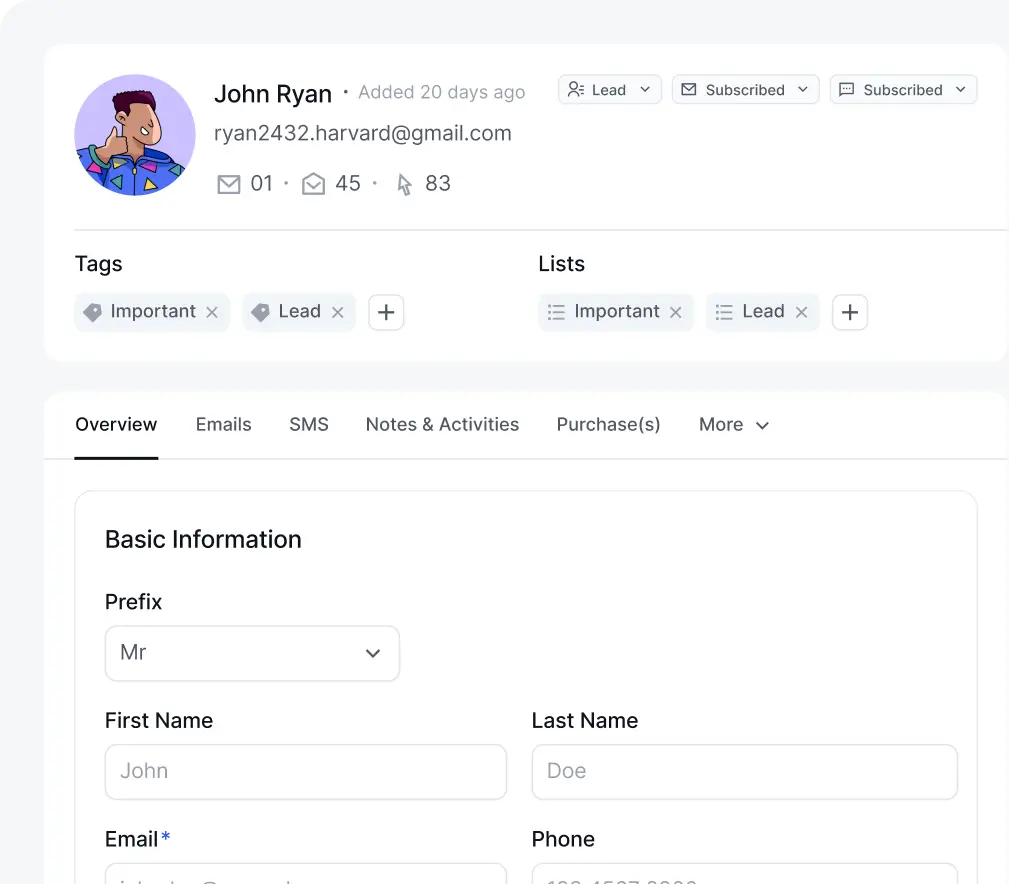Screen dimensions: 1009x884
Task: Switch to the Emails tab
Action: click(223, 425)
